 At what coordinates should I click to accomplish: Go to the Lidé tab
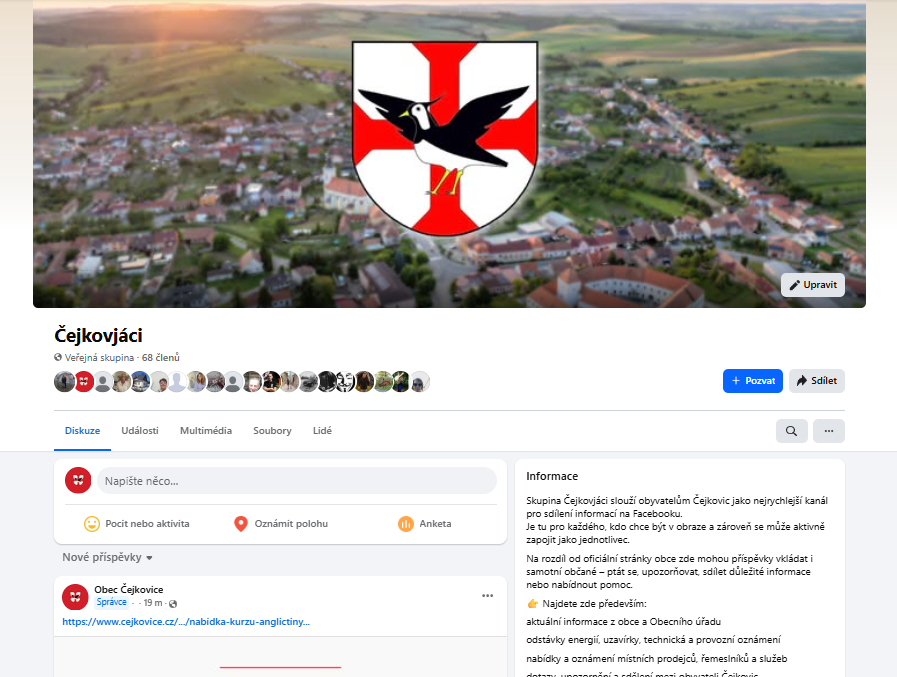pos(322,431)
